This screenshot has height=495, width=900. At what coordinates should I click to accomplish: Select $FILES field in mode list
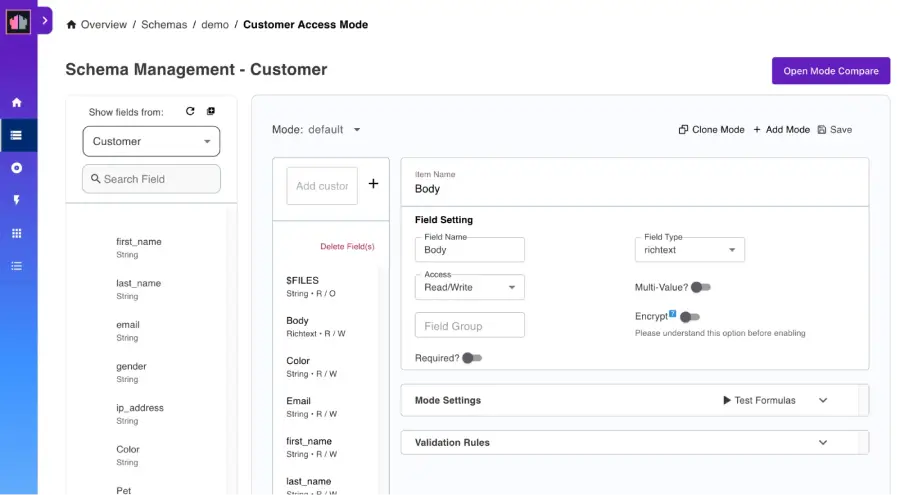tap(311, 287)
